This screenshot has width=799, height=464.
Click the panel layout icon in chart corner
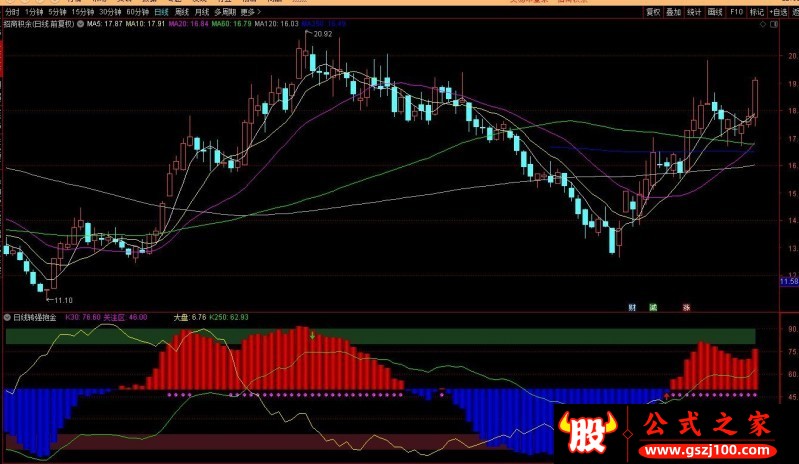click(774, 24)
